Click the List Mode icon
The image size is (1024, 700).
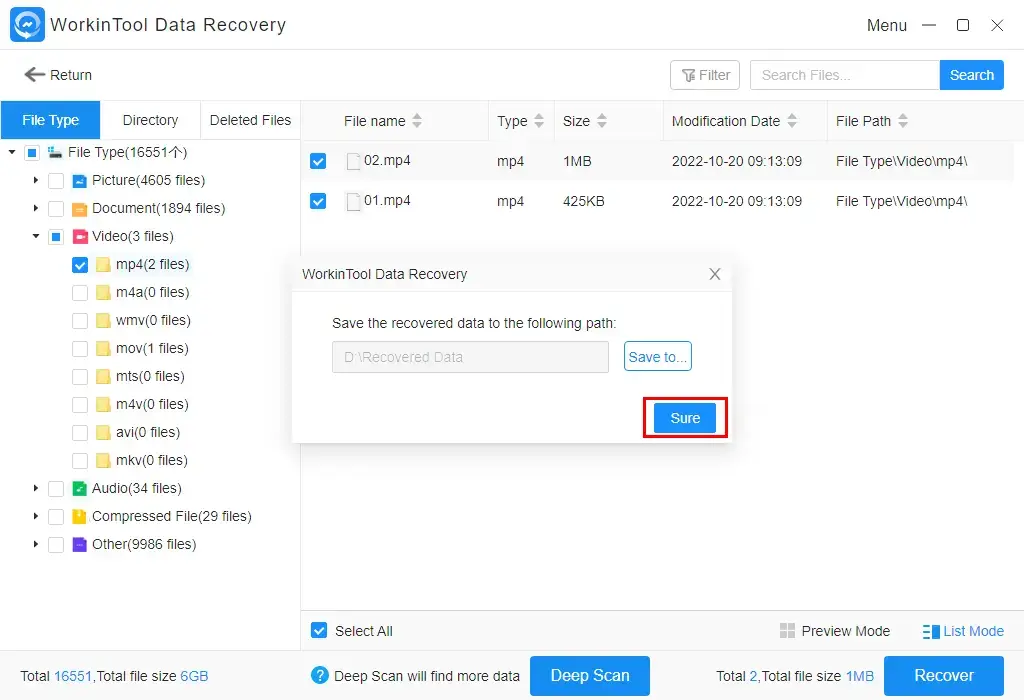point(931,631)
